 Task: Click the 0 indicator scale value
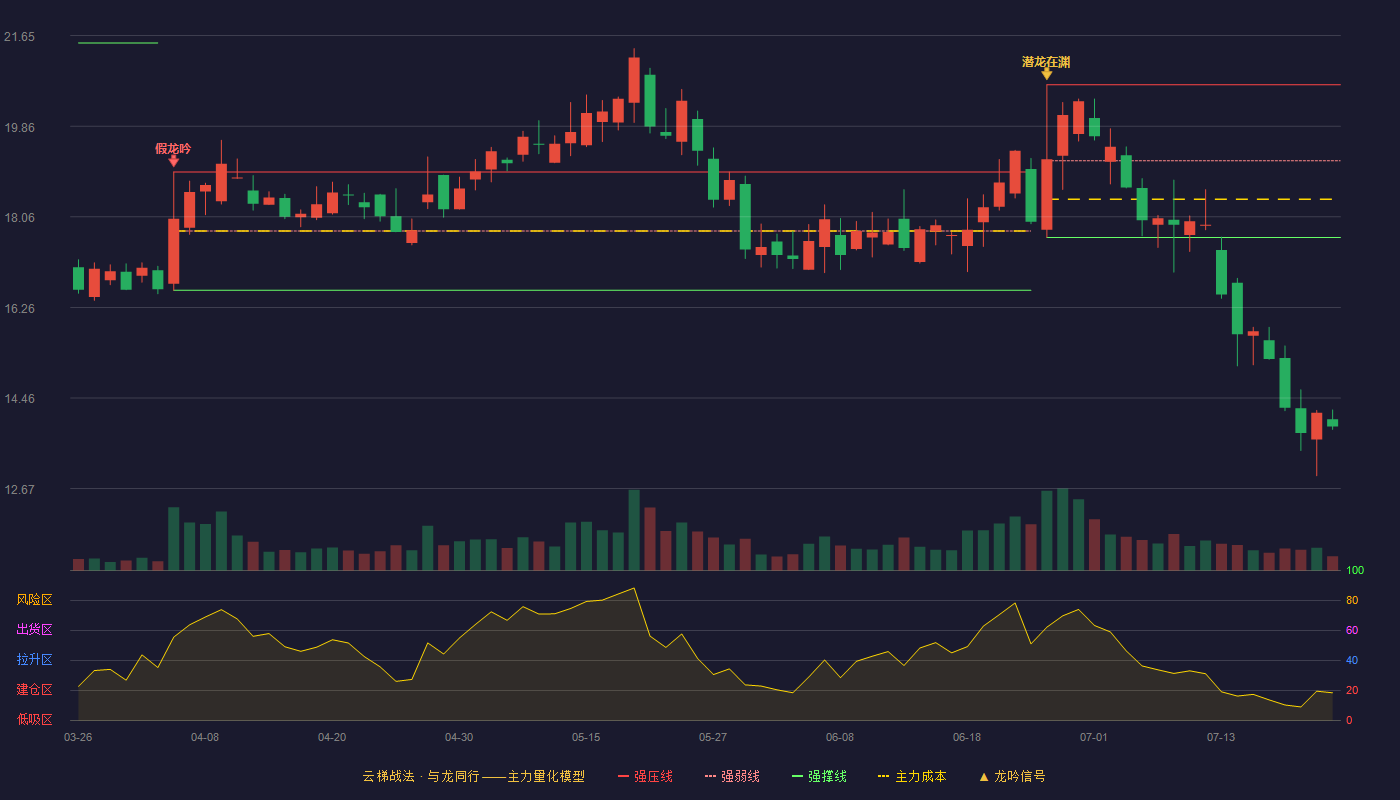point(1349,720)
